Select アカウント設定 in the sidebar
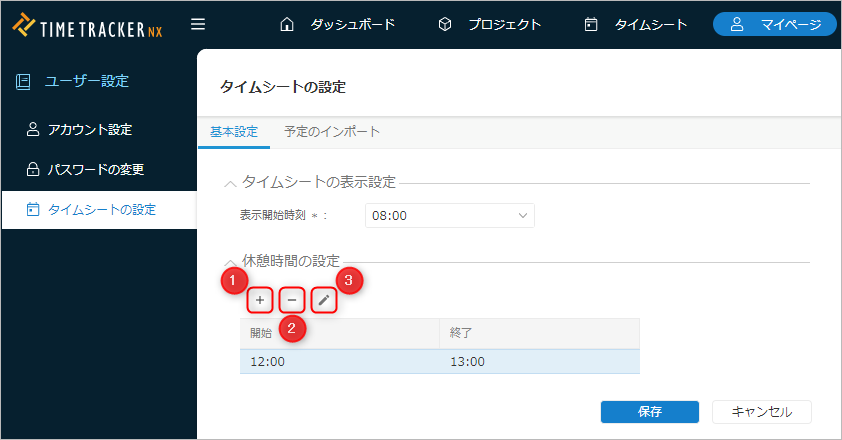Screen dimensions: 842x440 click(x=90, y=129)
